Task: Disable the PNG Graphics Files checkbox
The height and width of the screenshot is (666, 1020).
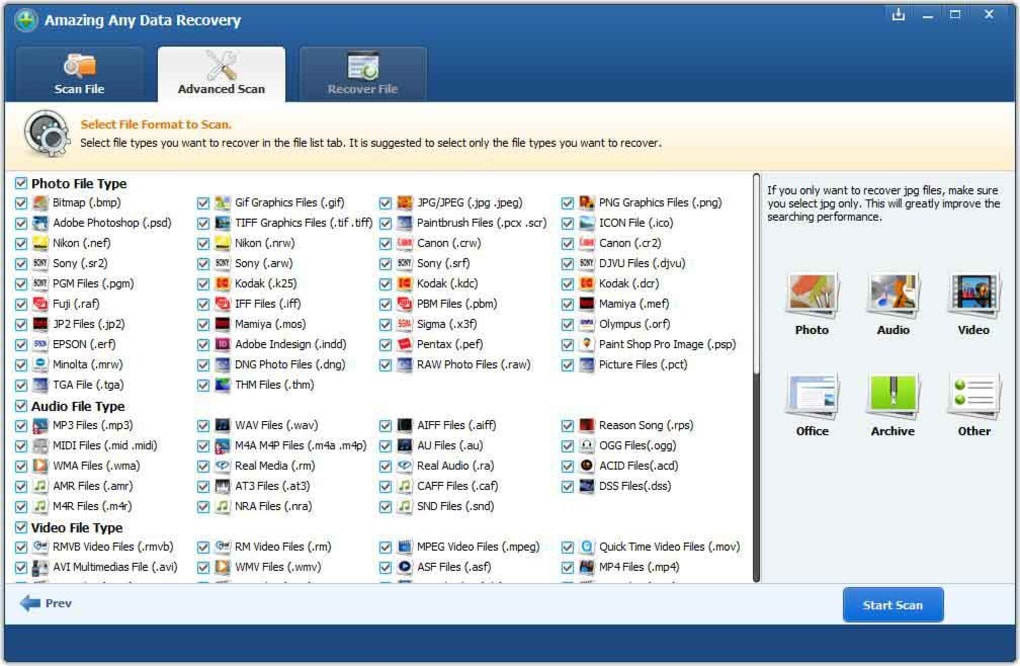Action: click(x=567, y=203)
